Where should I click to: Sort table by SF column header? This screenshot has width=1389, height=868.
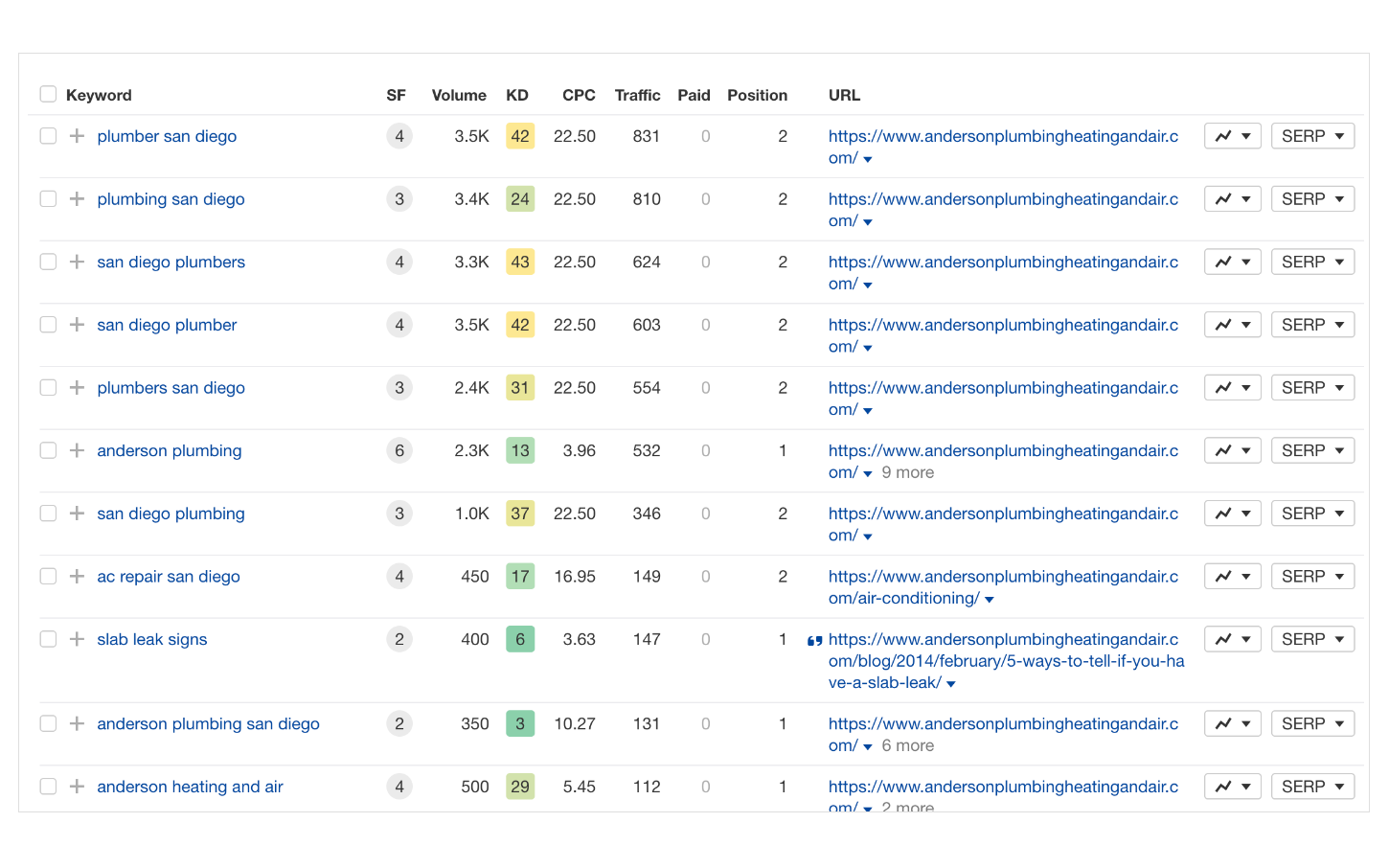click(x=396, y=95)
